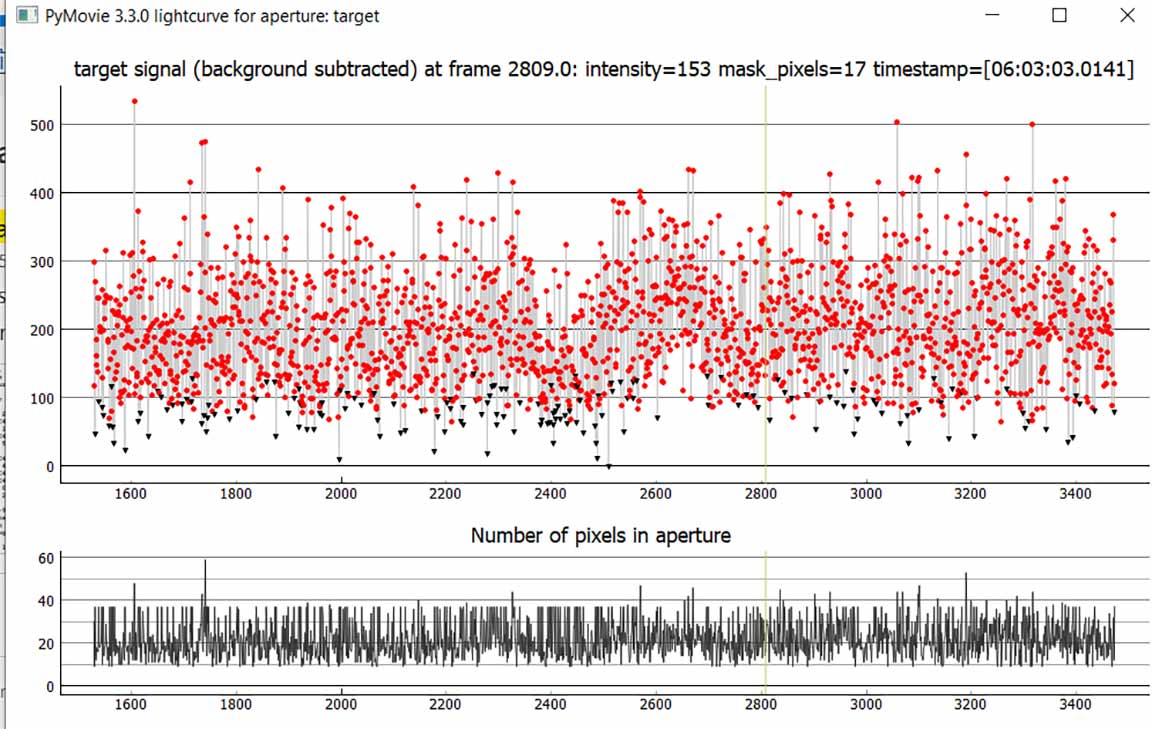
Task: Click the 2400 label on the lightcurve x-axis
Action: tap(550, 493)
